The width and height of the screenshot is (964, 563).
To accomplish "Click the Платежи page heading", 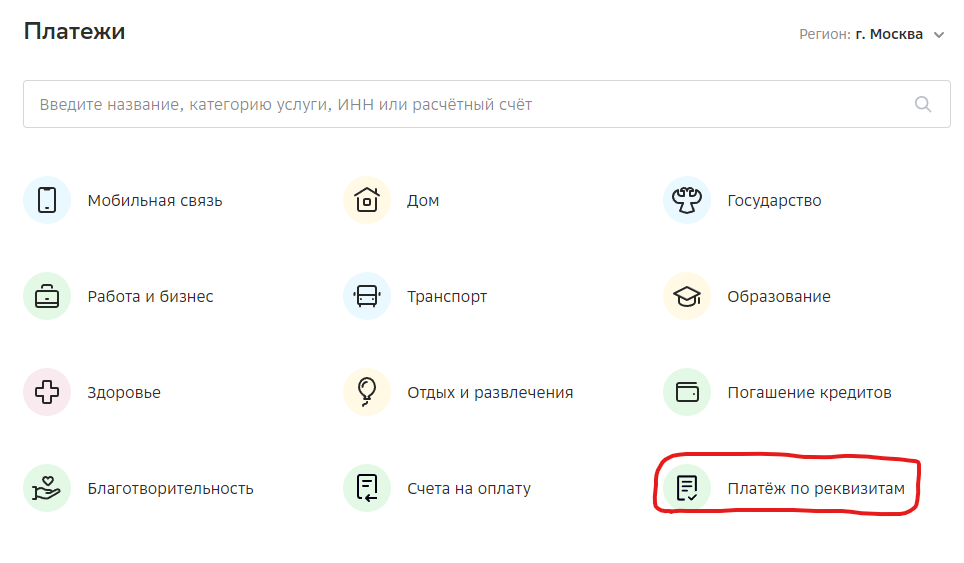I will [74, 31].
